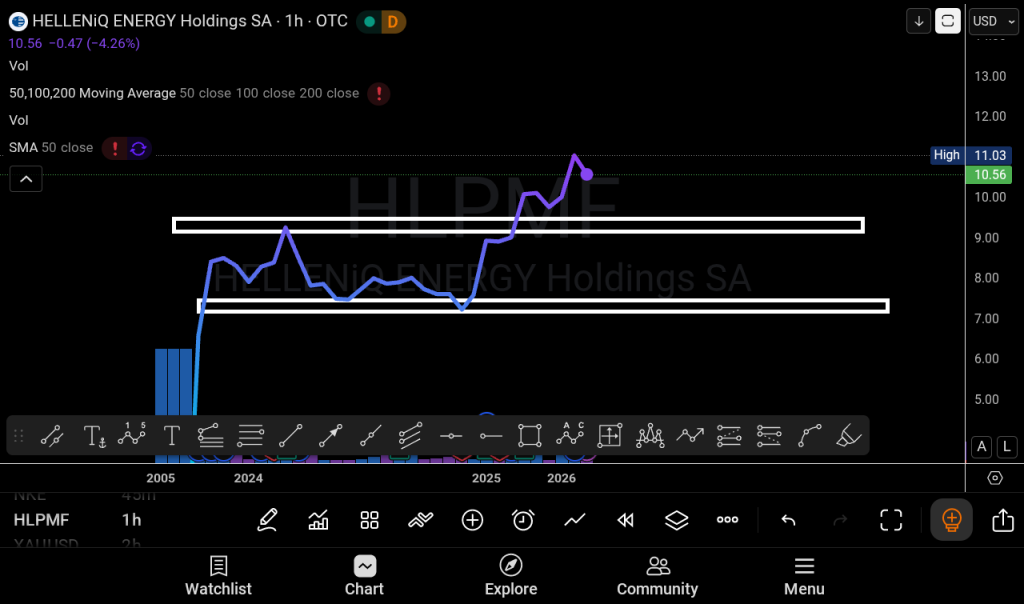Toggle drawing mode with the pencil icon

267,520
